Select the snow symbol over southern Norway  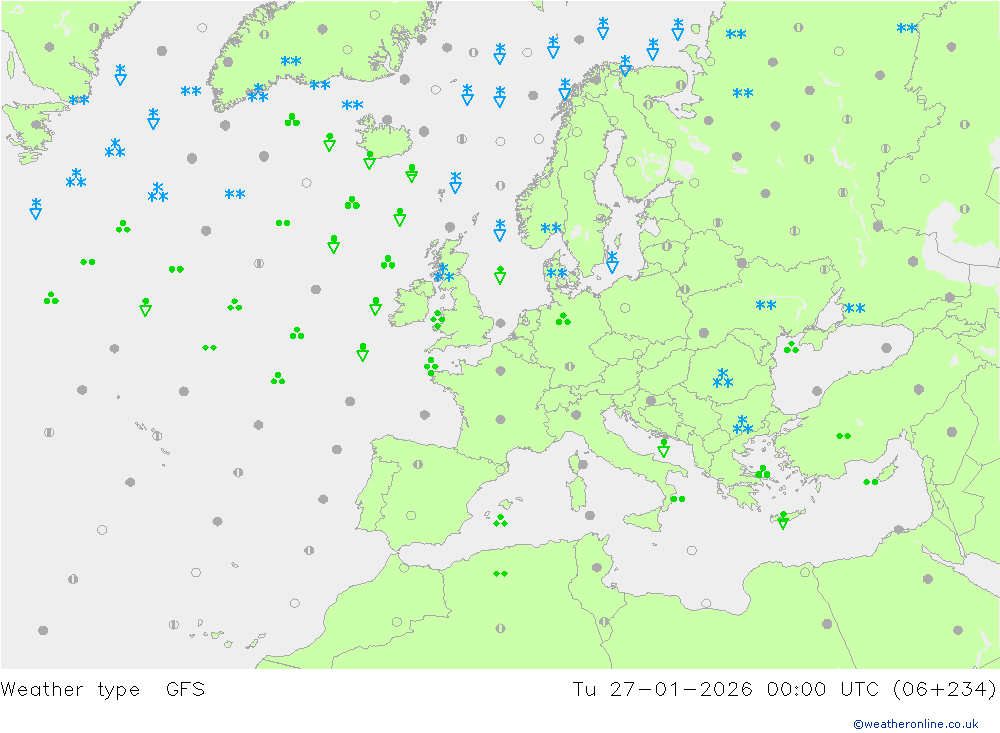pyautogui.click(x=551, y=228)
